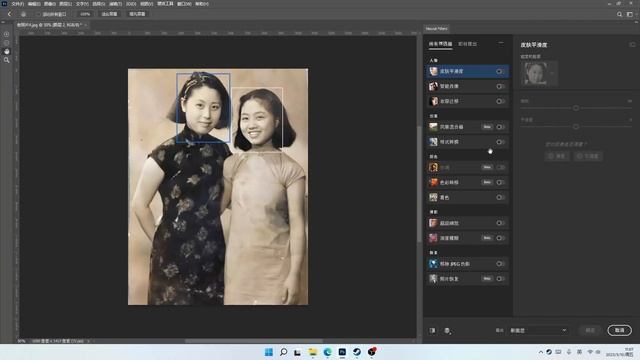Open File Explorer from the taskbar

(x=313, y=352)
